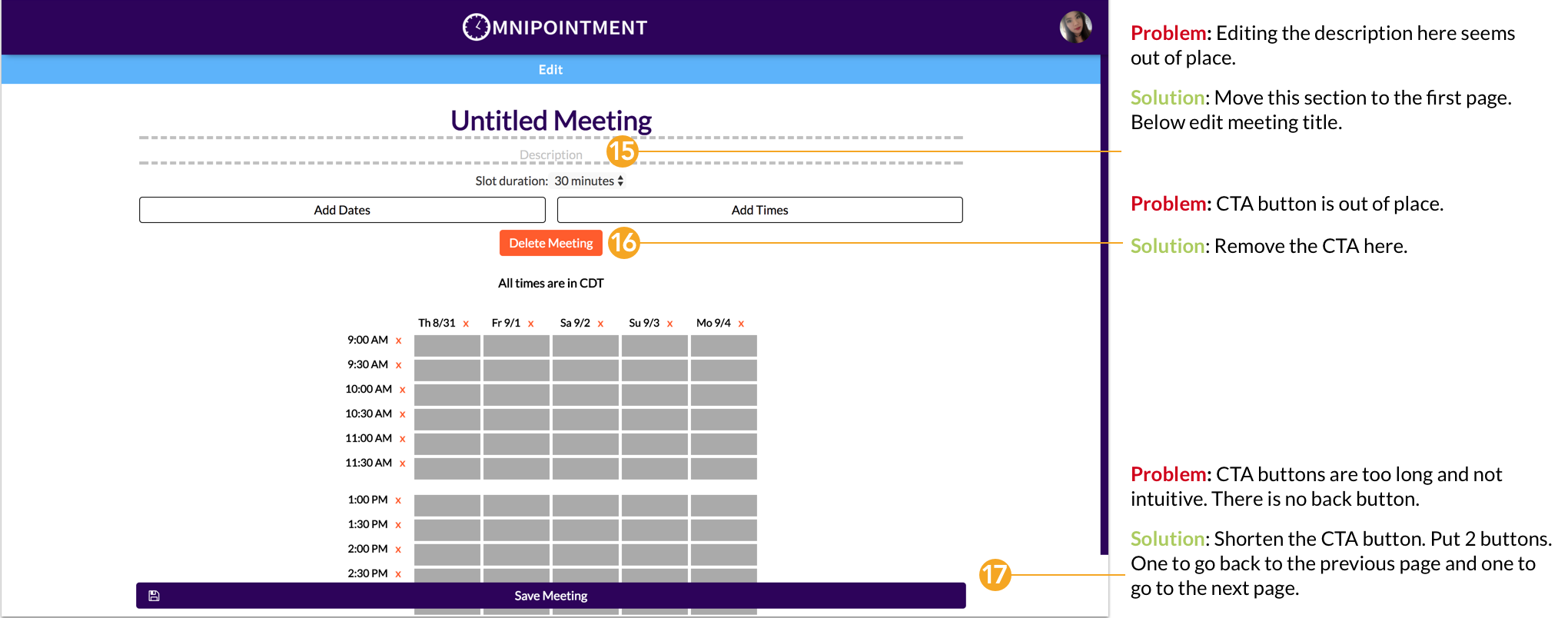This screenshot has height=618, width=1568.
Task: Delete the 10:00 AM time row
Action: point(402,390)
